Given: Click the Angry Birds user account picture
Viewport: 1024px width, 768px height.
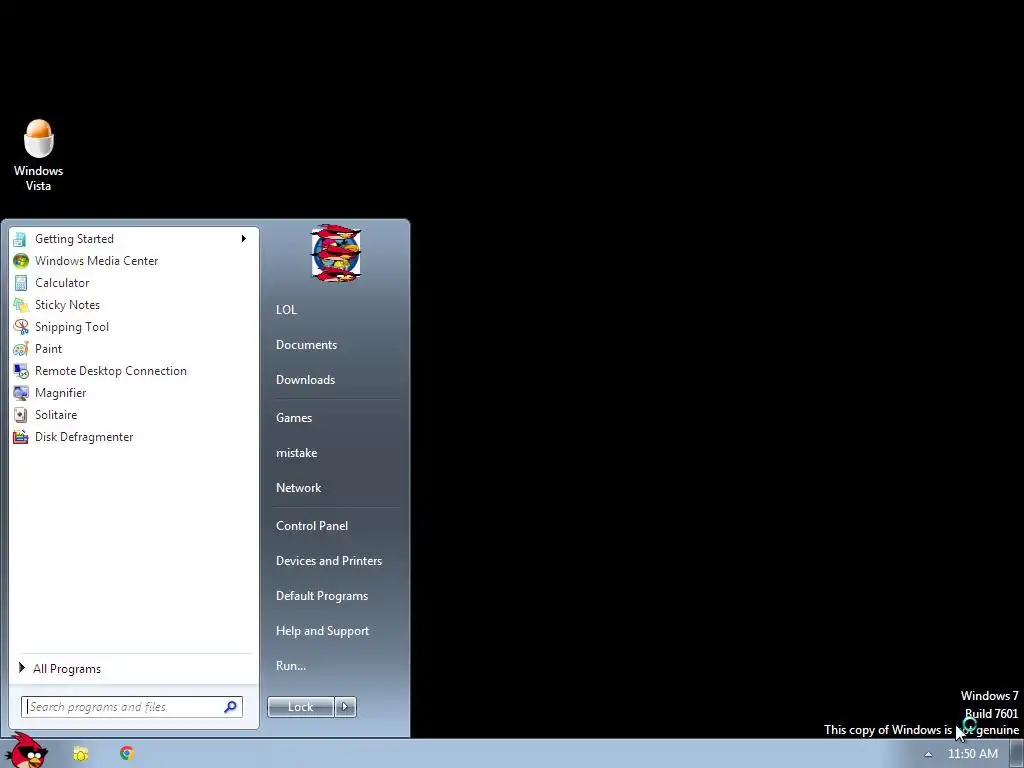Looking at the screenshot, I should pyautogui.click(x=336, y=253).
